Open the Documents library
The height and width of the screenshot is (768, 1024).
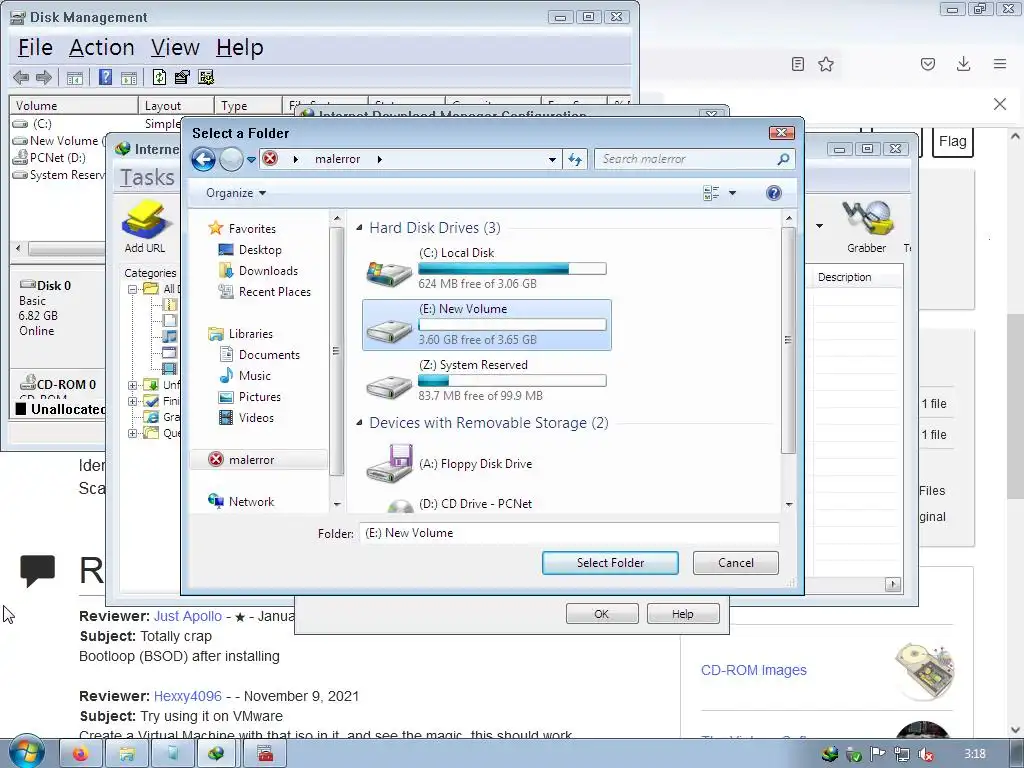point(269,355)
